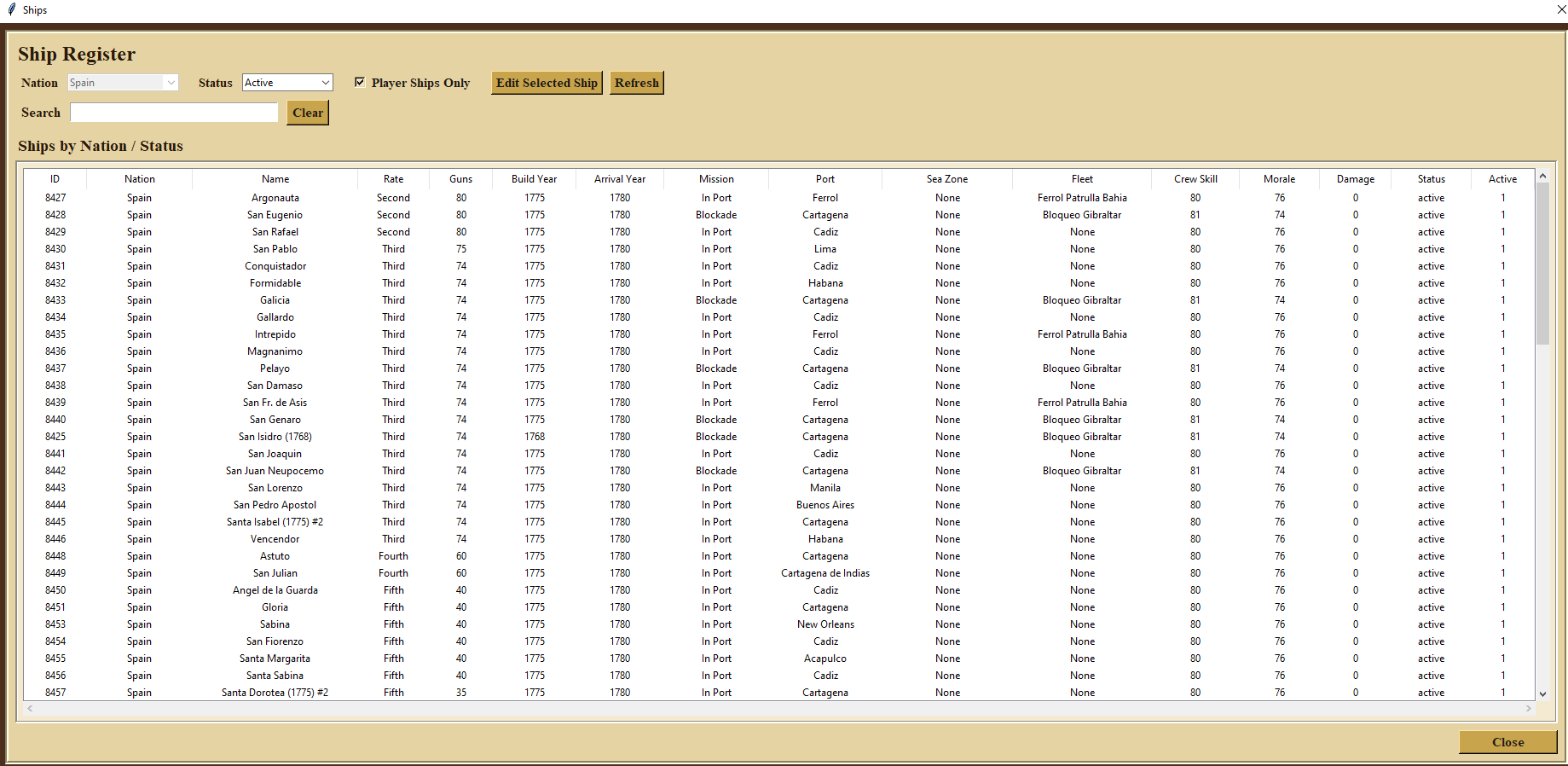The width and height of the screenshot is (1568, 766).
Task: Select the San Isidro (1768) row
Action: coord(779,437)
